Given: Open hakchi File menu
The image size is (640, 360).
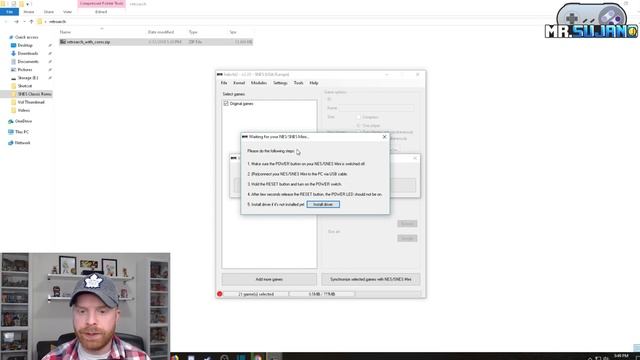Looking at the screenshot, I should click(224, 83).
